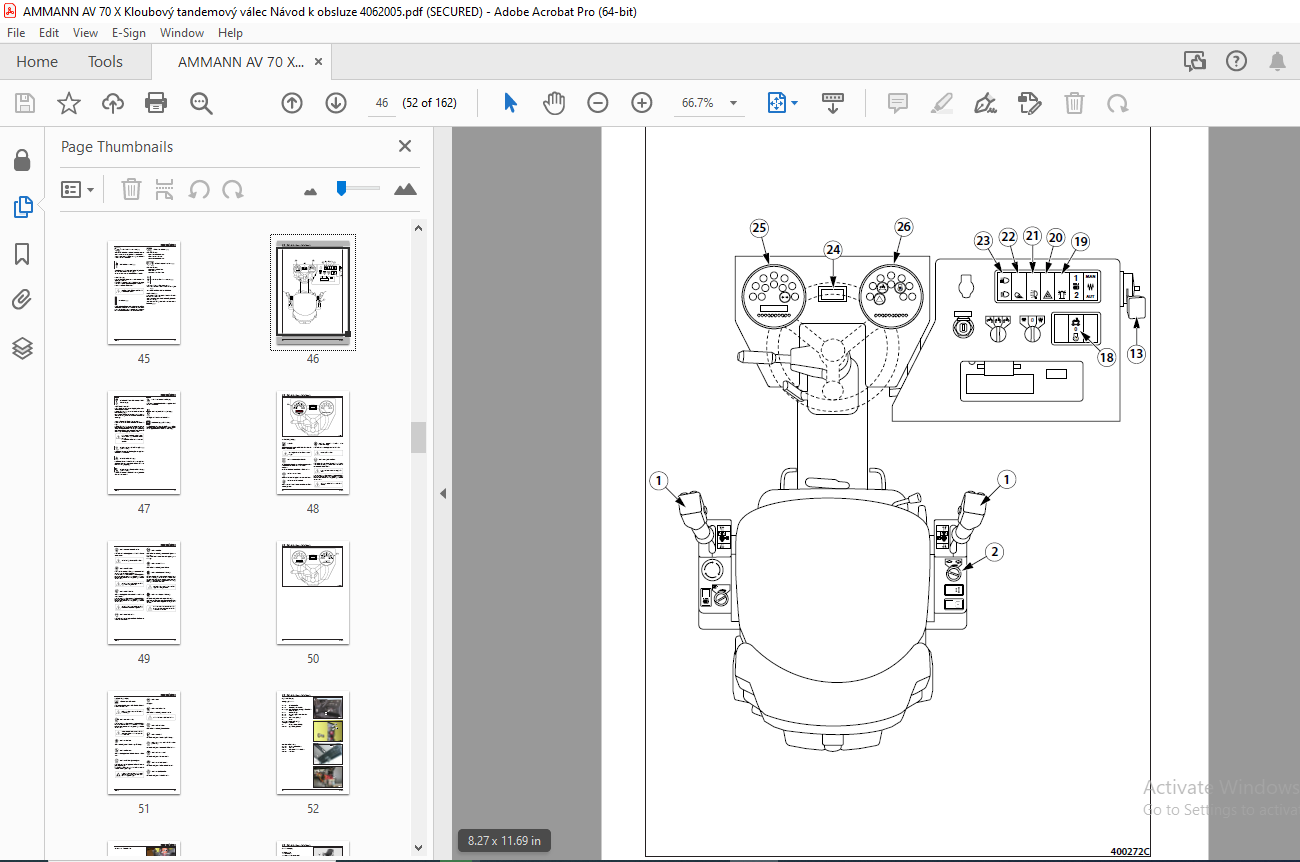Select page 51 thumbnail
Image resolution: width=1300 pixels, height=862 pixels.
[144, 743]
